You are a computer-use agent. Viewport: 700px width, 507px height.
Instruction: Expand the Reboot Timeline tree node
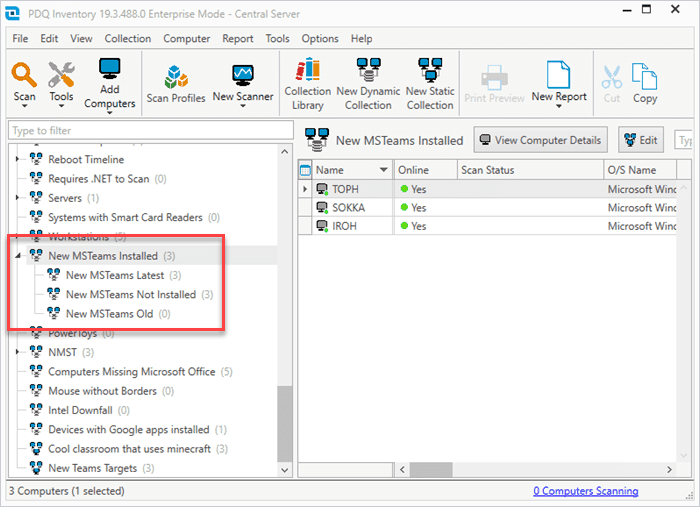coord(17,159)
